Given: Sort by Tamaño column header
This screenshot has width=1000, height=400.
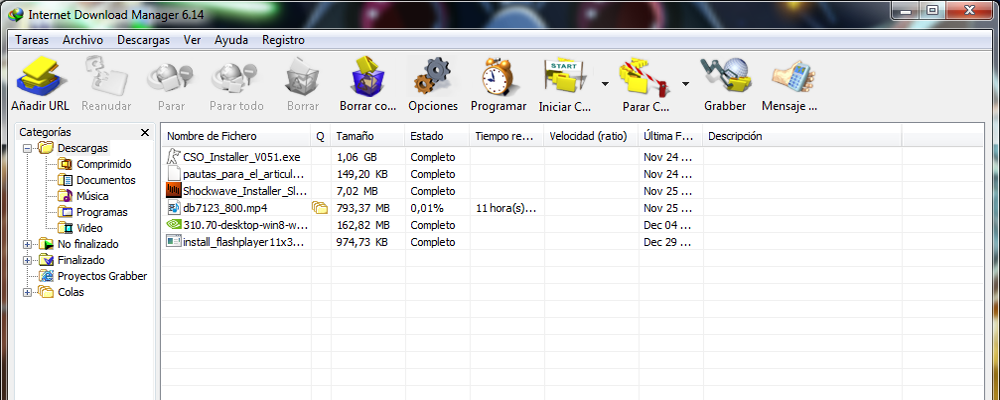Looking at the screenshot, I should (367, 136).
